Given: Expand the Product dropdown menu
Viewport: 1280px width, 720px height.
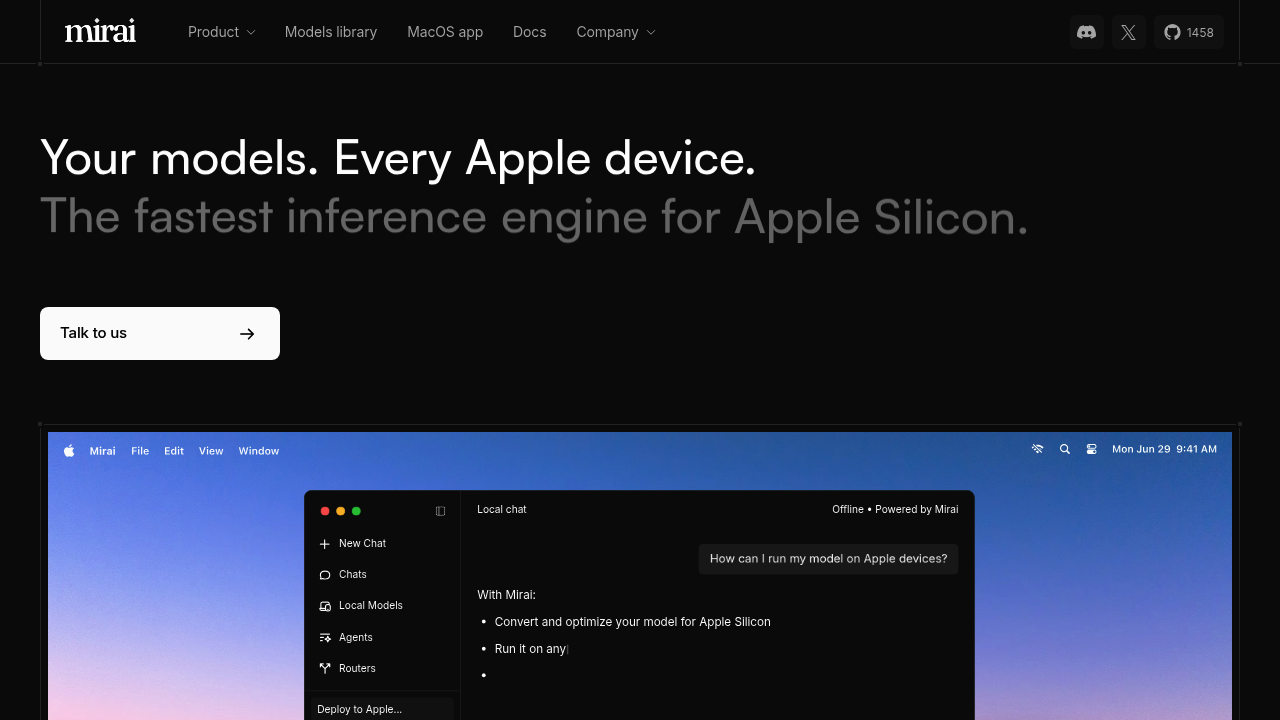Looking at the screenshot, I should click(221, 32).
